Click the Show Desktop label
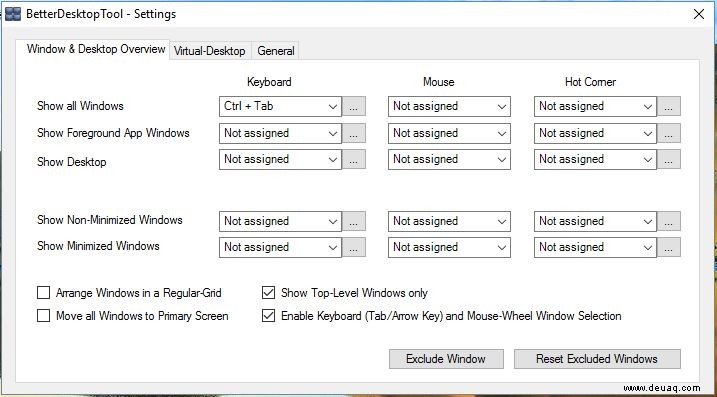Screen dimensions: 717x397 click(x=72, y=162)
